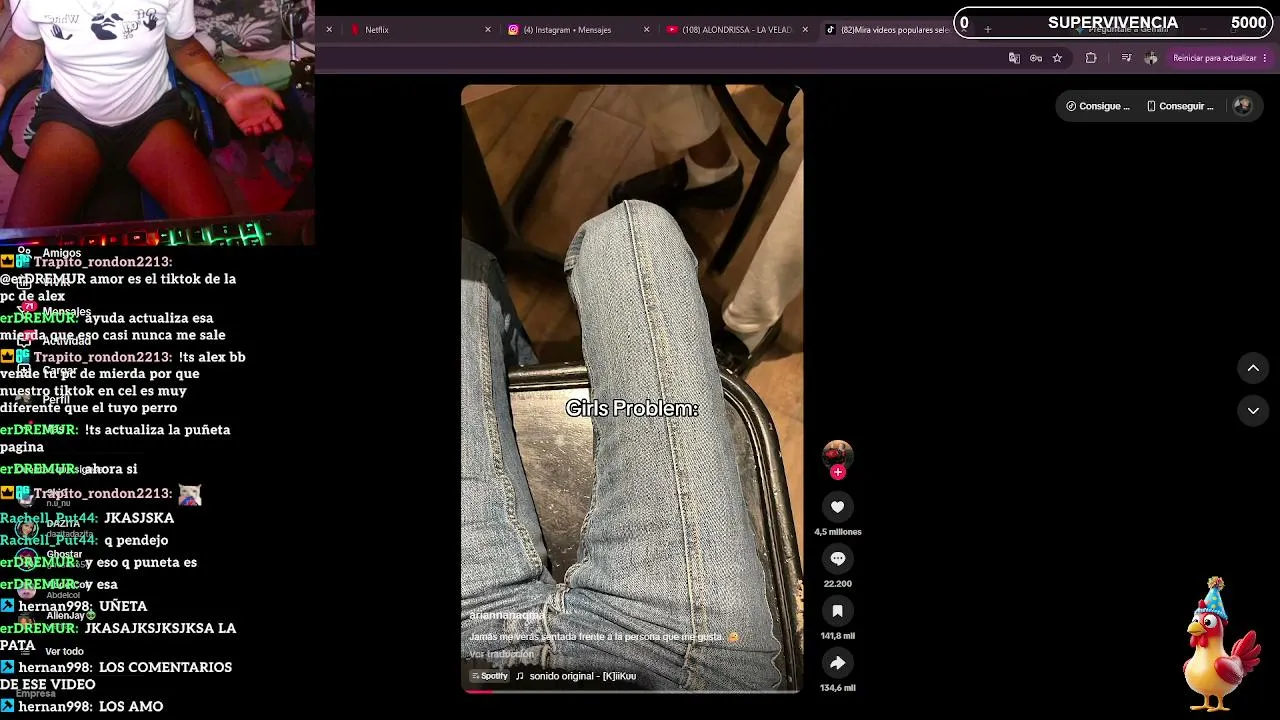The height and width of the screenshot is (720, 1280).
Task: Seek on the video progress bar
Action: tap(631, 691)
